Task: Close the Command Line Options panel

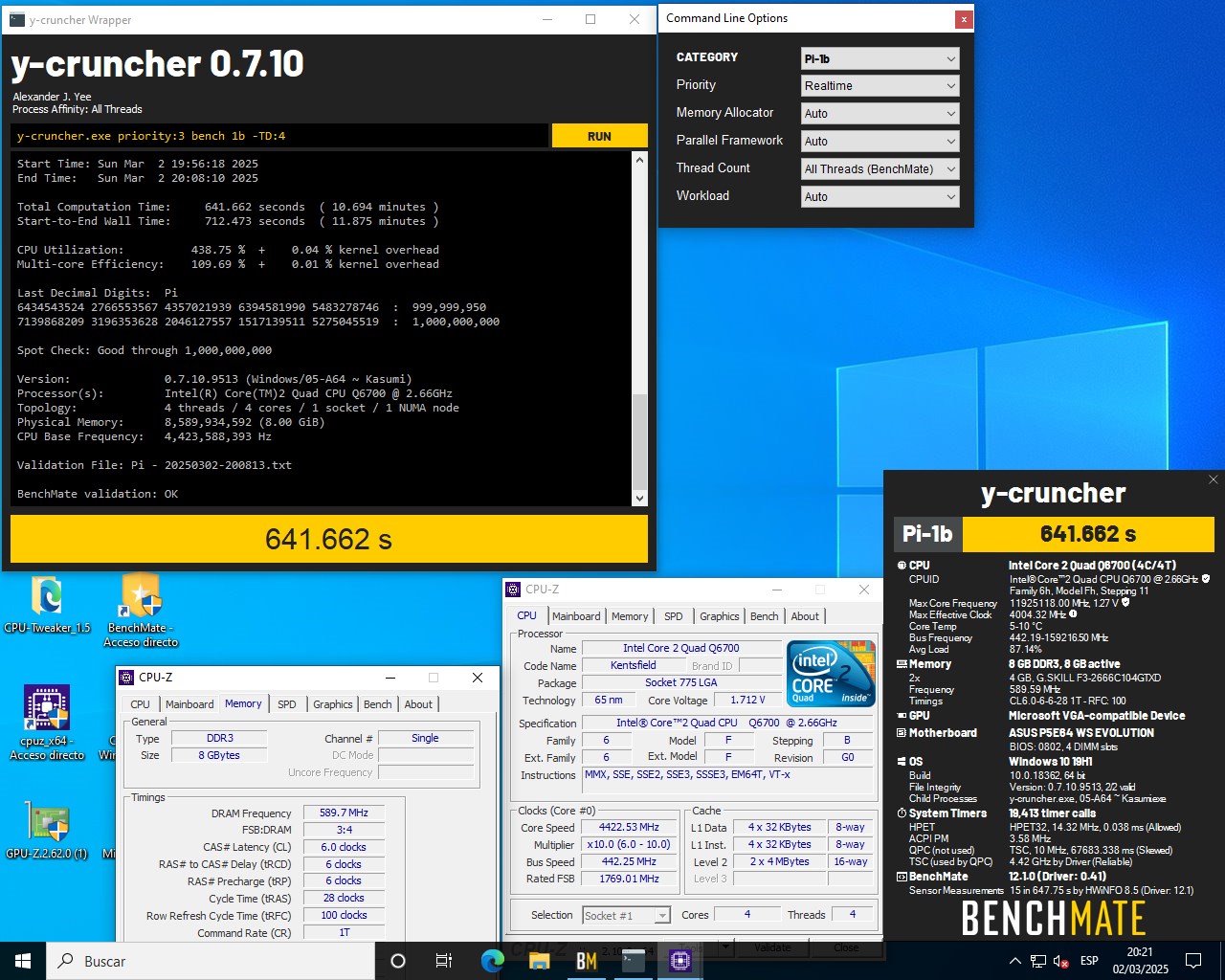Action: [964, 19]
